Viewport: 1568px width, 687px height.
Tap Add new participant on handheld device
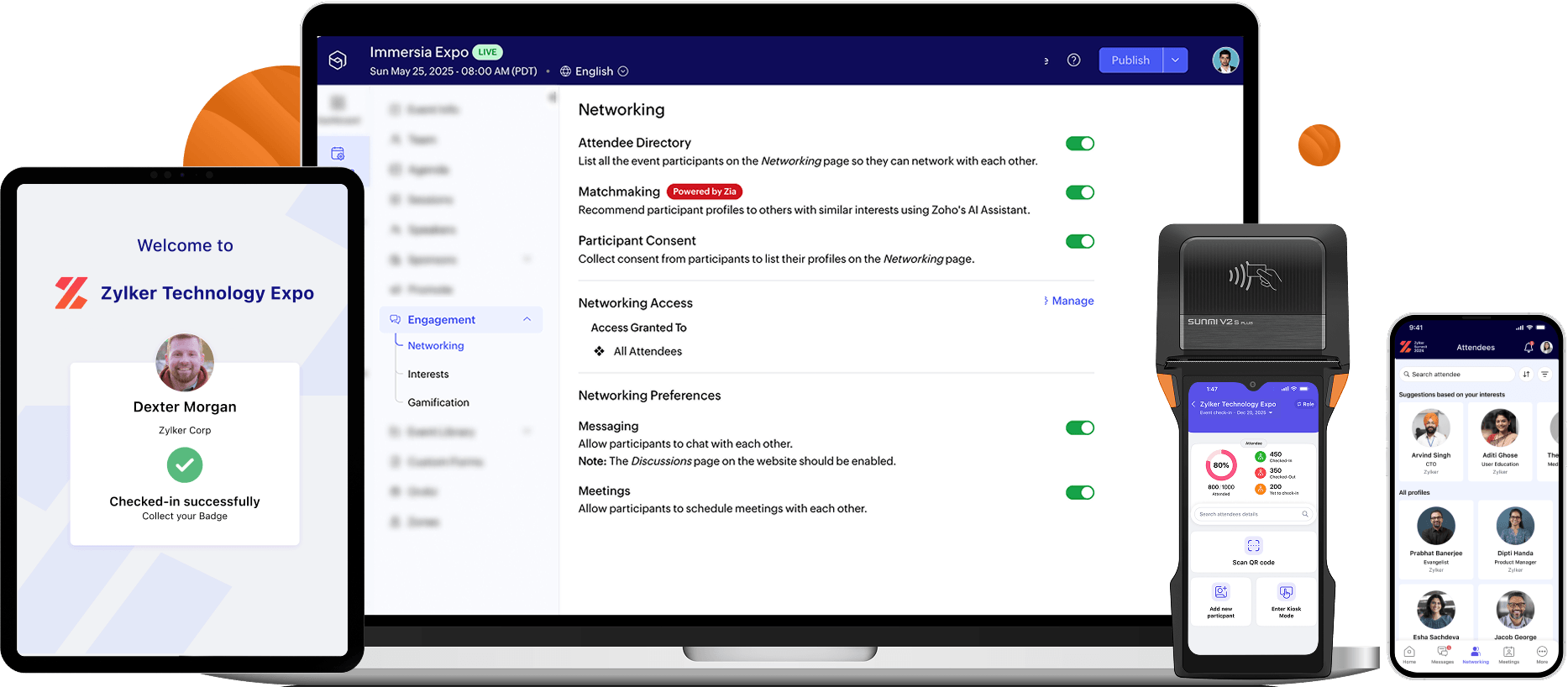click(x=1221, y=601)
